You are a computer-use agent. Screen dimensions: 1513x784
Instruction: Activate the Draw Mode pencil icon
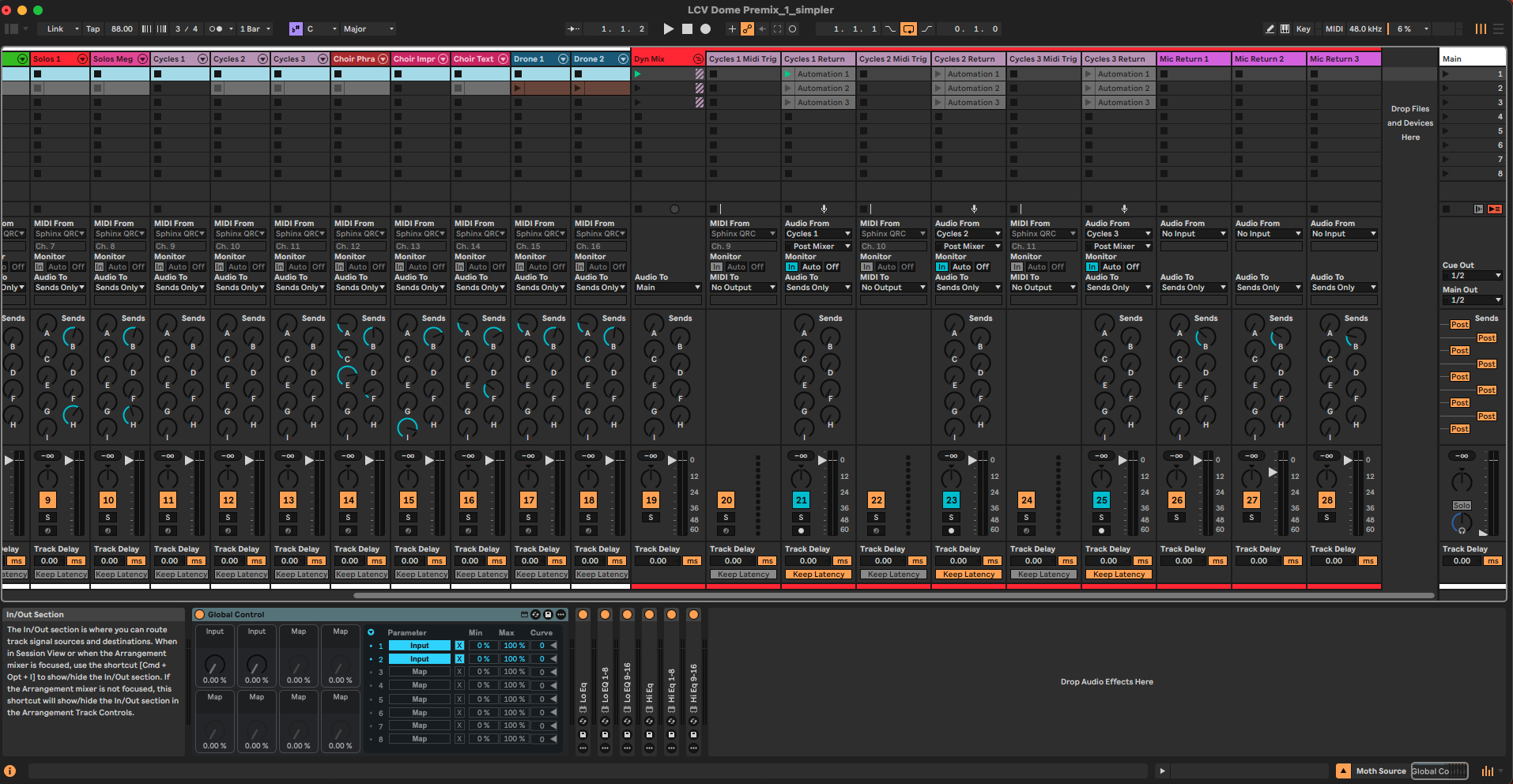click(1270, 29)
